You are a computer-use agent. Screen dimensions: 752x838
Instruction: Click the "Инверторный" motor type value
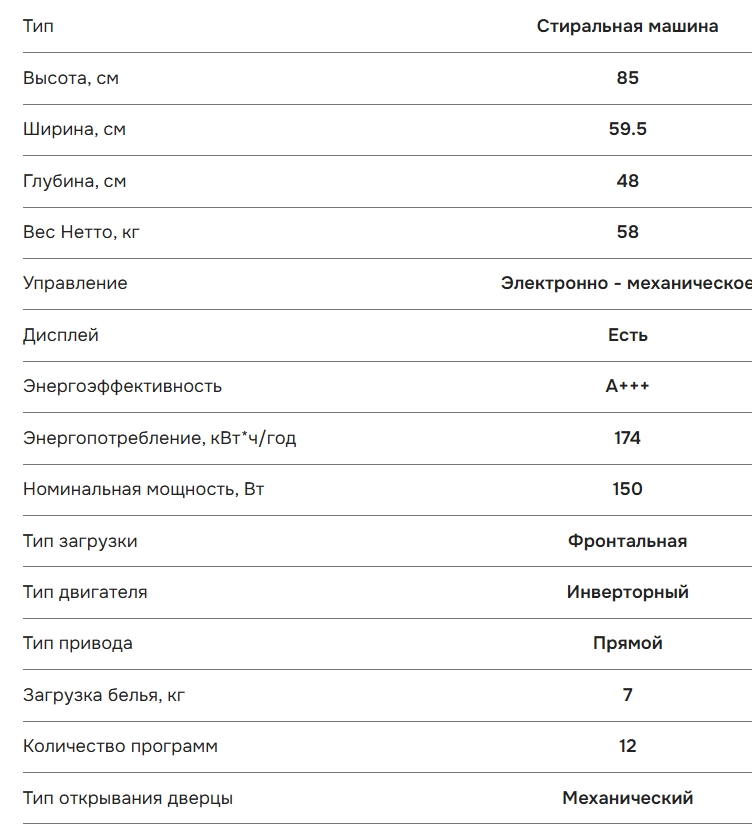point(627,592)
